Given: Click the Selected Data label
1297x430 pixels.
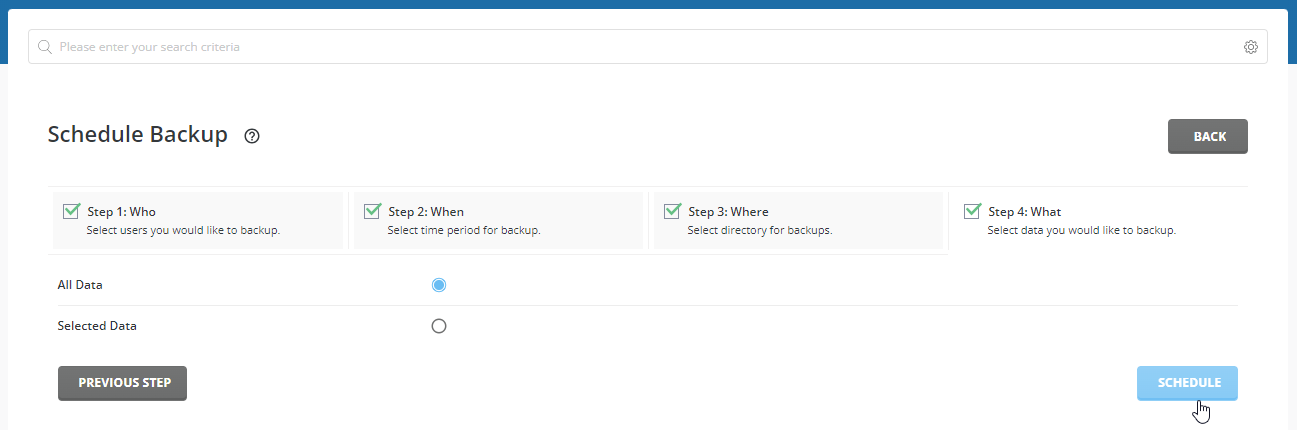Looking at the screenshot, I should point(97,326).
